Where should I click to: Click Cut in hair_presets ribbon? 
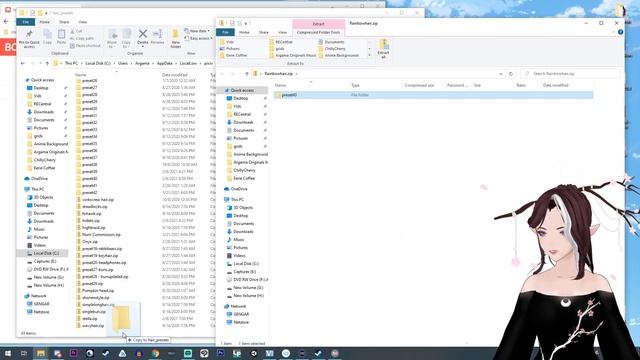pyautogui.click(x=76, y=31)
